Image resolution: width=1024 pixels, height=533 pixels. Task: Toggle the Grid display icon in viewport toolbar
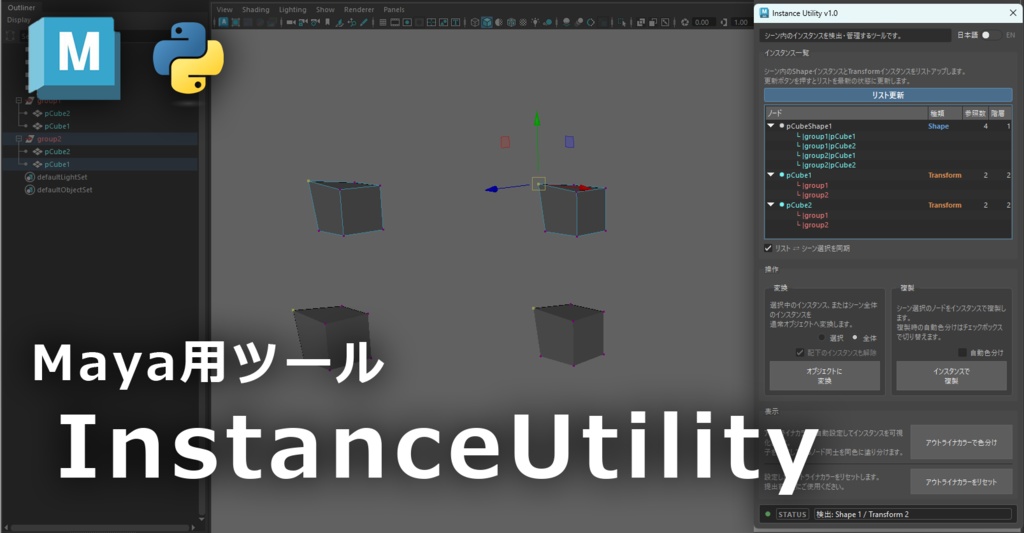point(383,22)
